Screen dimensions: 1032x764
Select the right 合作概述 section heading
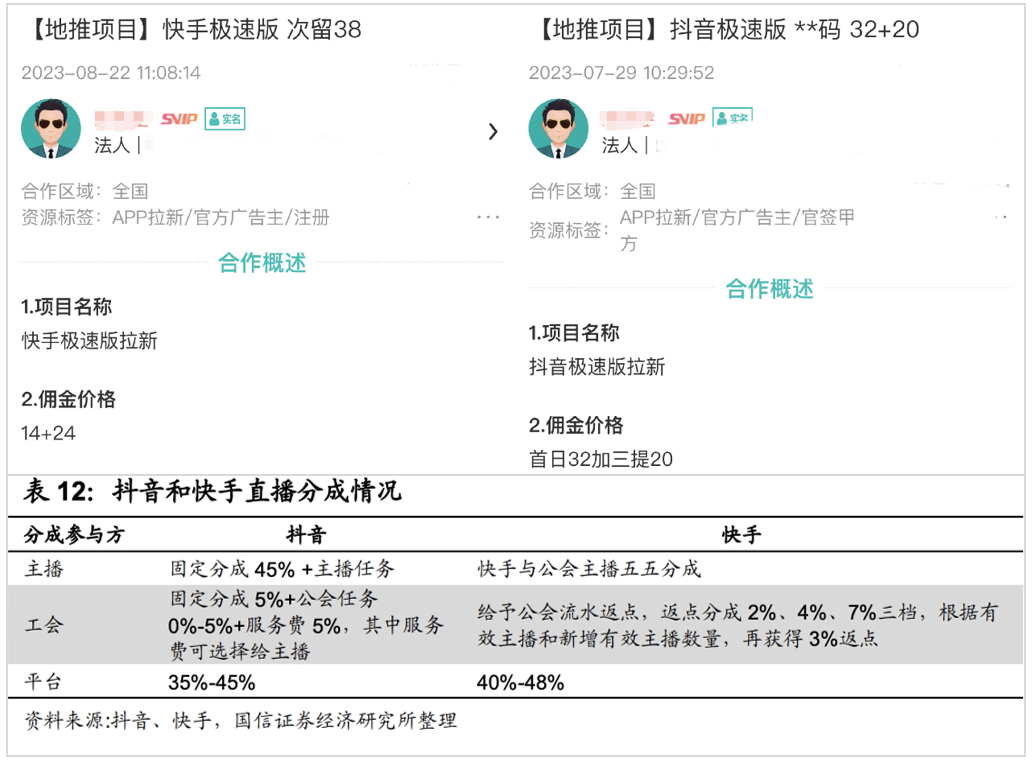click(769, 289)
